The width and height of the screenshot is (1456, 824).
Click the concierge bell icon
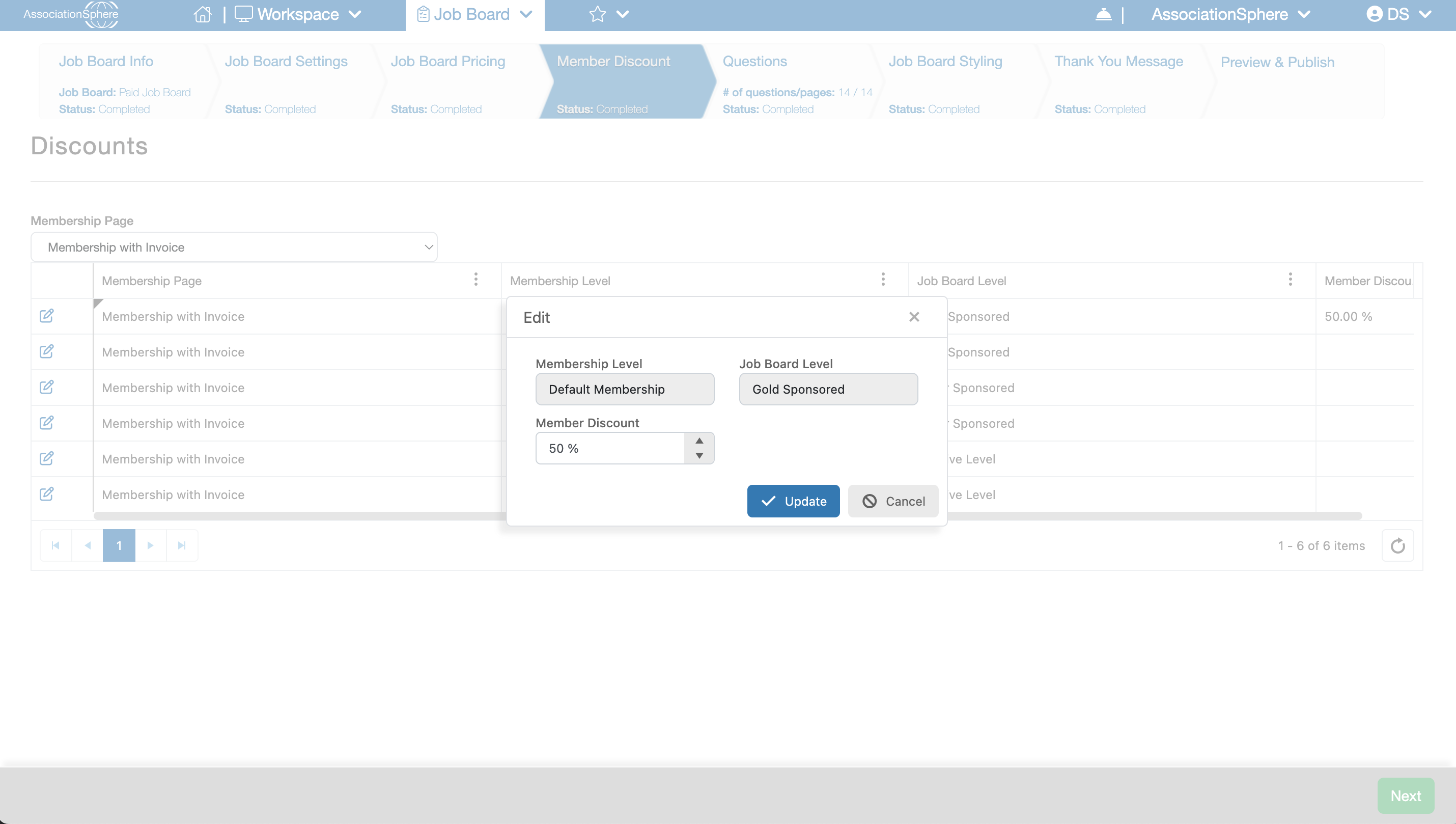click(1103, 14)
